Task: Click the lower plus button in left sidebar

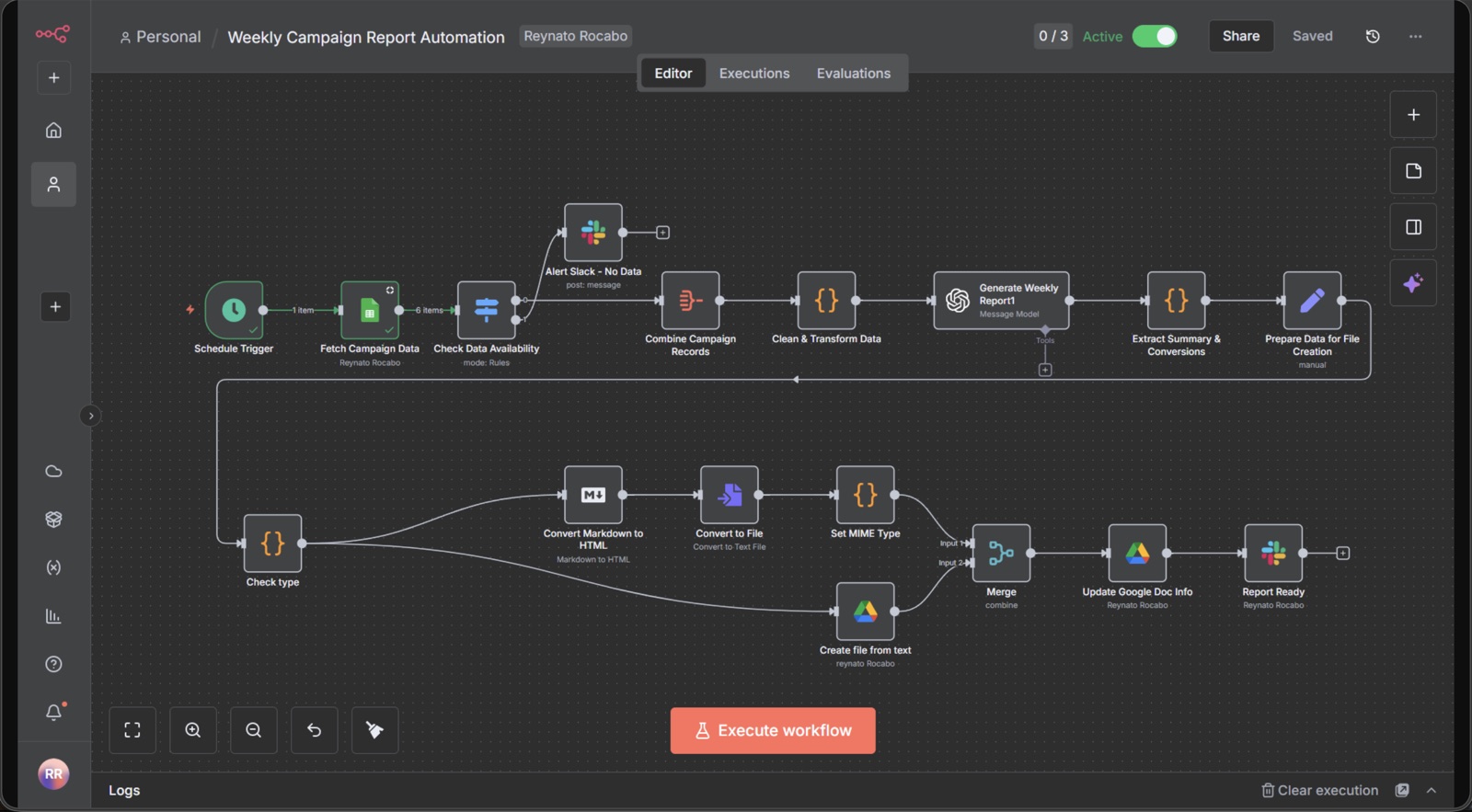Action: [55, 306]
